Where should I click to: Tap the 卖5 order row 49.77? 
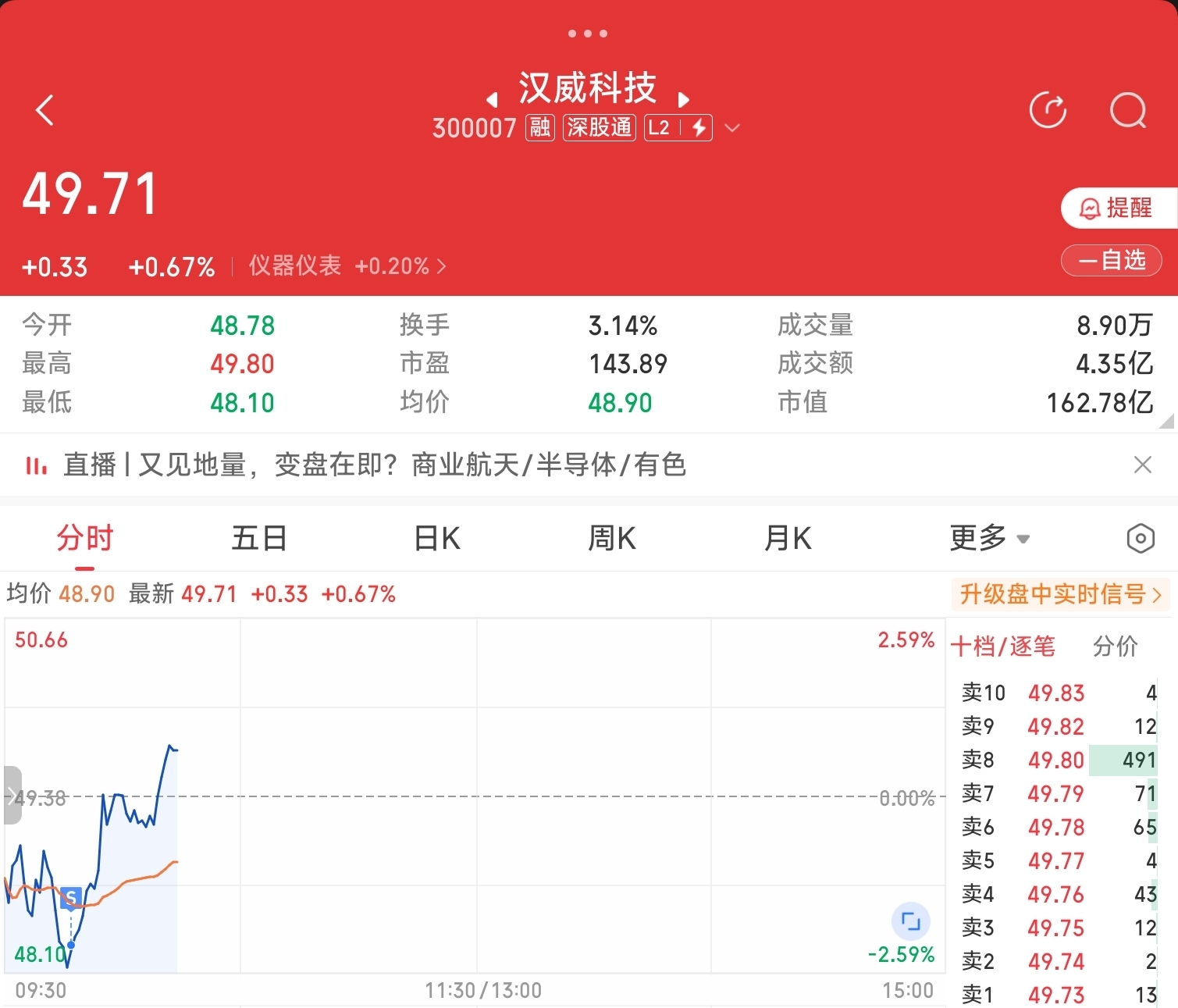(x=1059, y=860)
